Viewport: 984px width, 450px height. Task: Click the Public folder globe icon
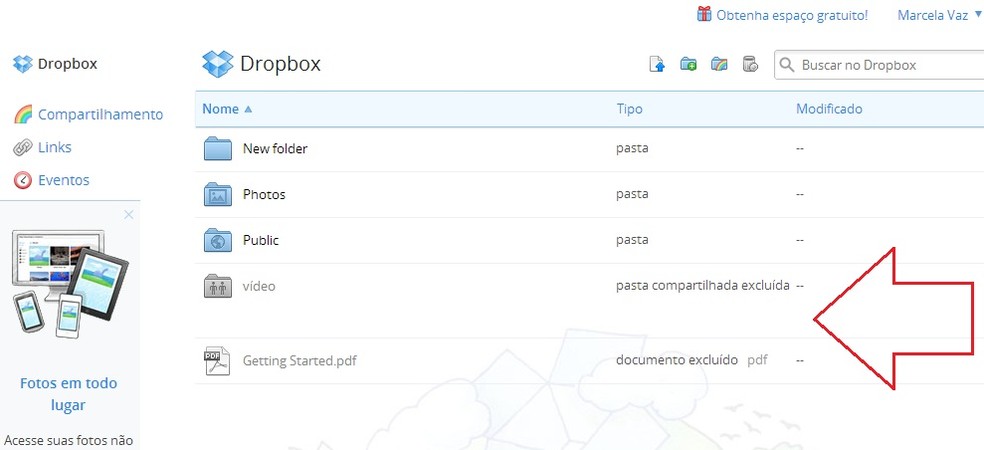point(218,240)
